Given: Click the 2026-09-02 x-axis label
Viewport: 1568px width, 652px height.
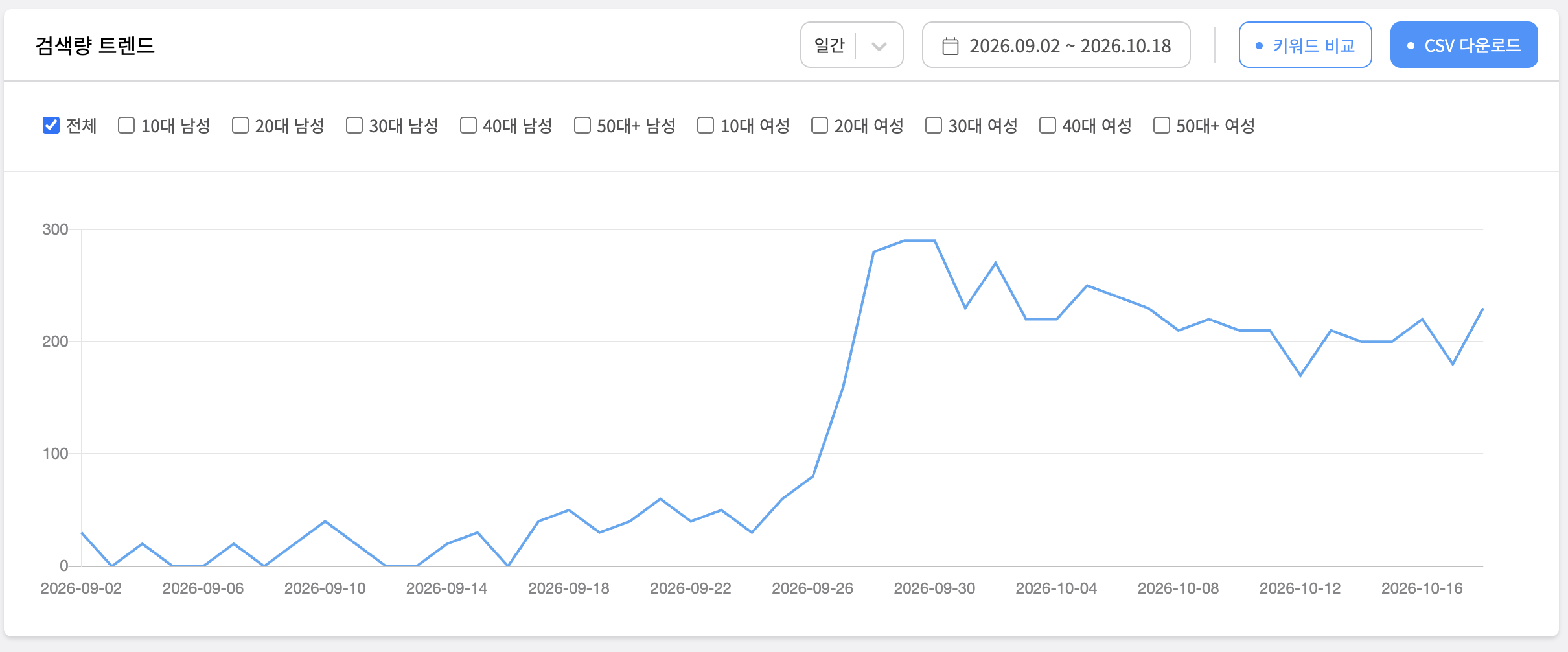Looking at the screenshot, I should coord(81,588).
